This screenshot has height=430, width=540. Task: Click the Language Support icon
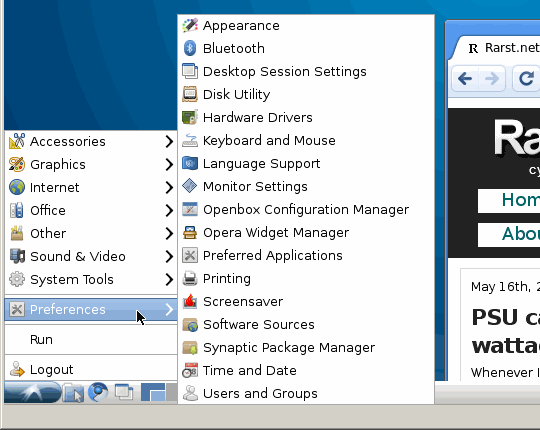click(190, 163)
